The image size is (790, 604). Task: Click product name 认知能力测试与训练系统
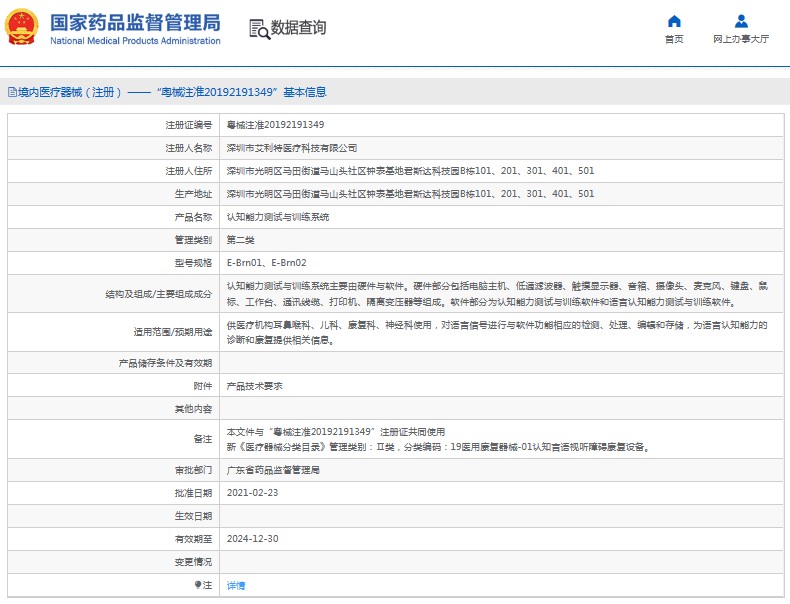click(x=278, y=217)
